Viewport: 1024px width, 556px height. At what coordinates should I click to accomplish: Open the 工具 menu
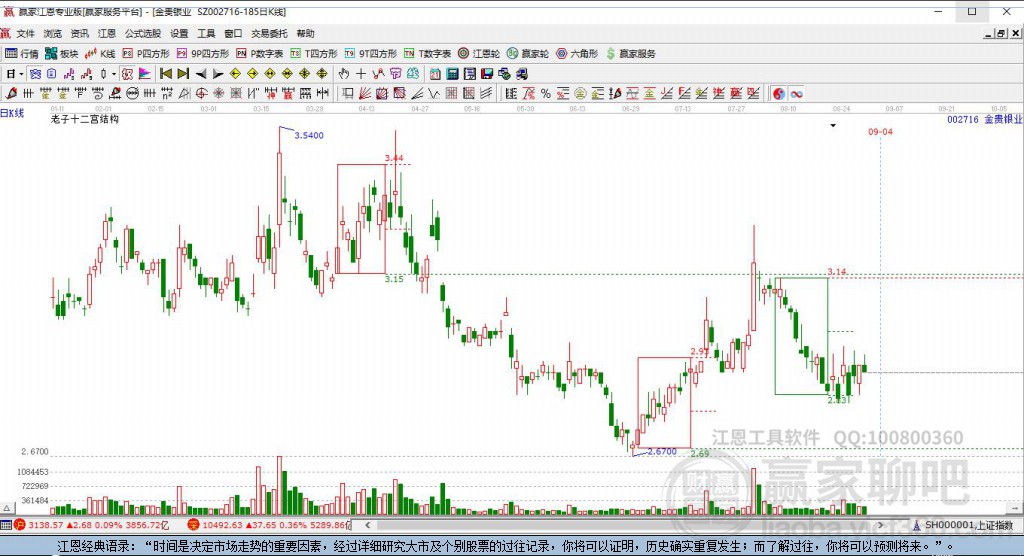tap(206, 33)
